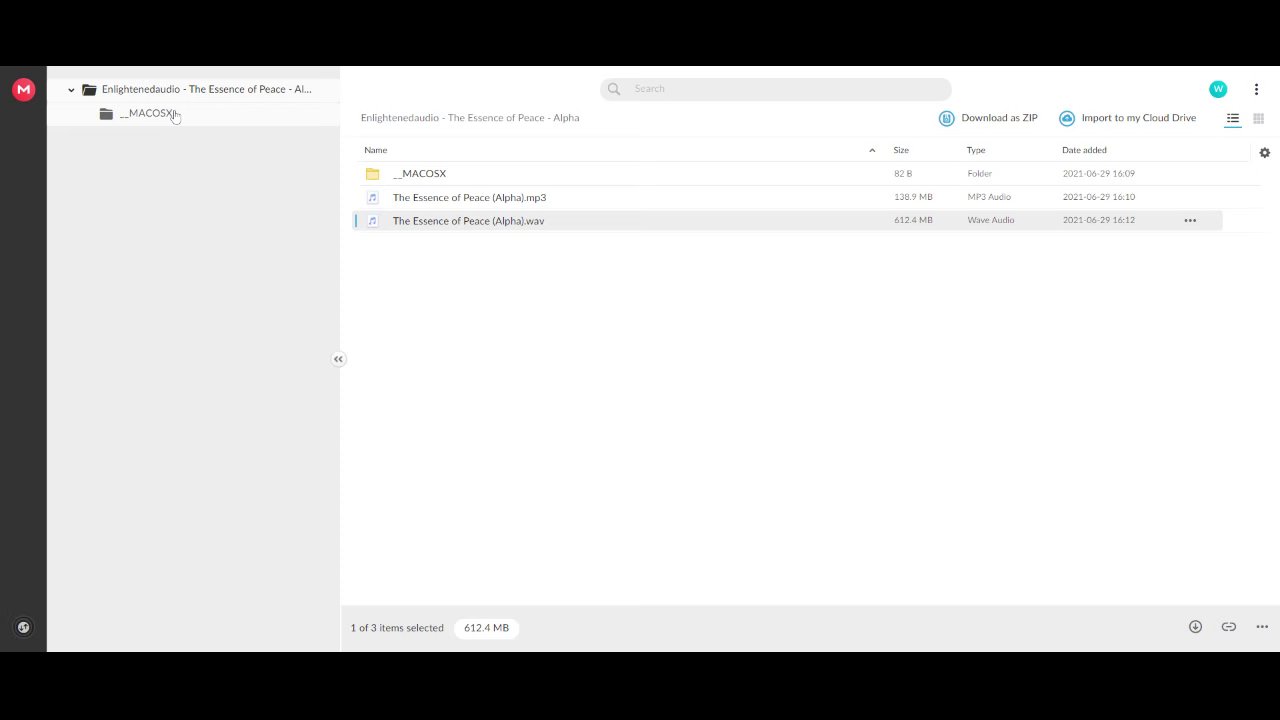Sort by Size column header

(901, 150)
